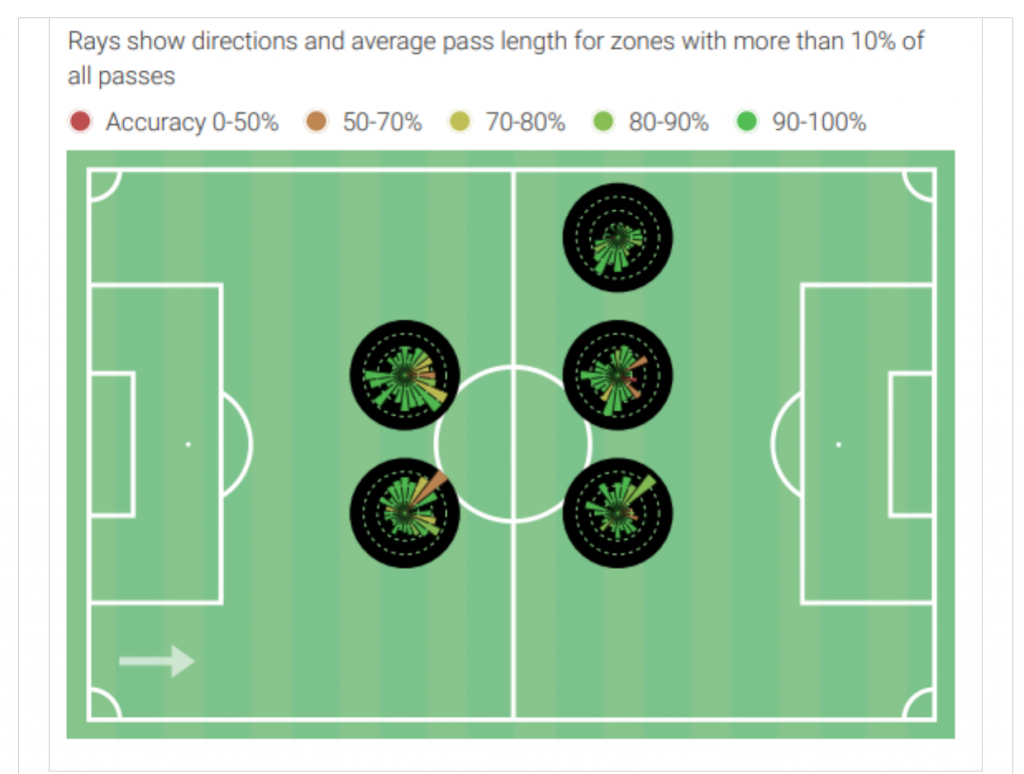
Task: Click the attack direction arrow on pitch
Action: (x=157, y=661)
